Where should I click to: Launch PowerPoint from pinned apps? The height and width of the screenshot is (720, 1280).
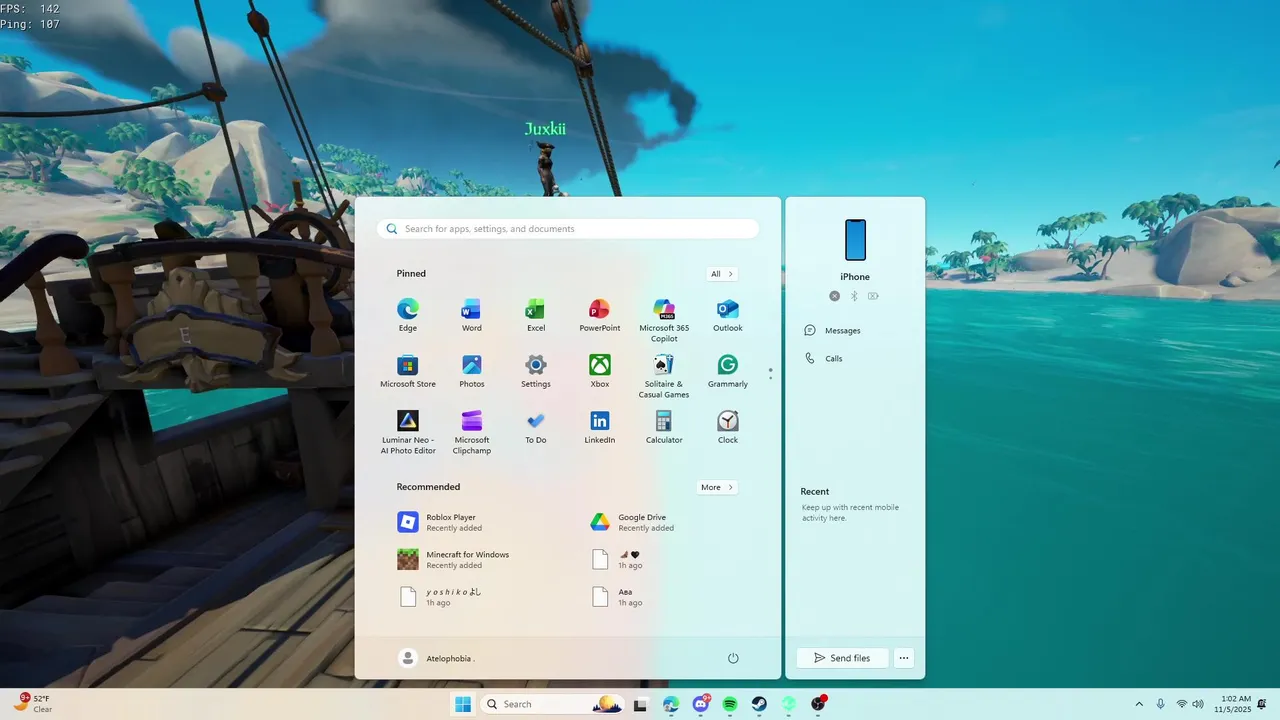(x=600, y=315)
